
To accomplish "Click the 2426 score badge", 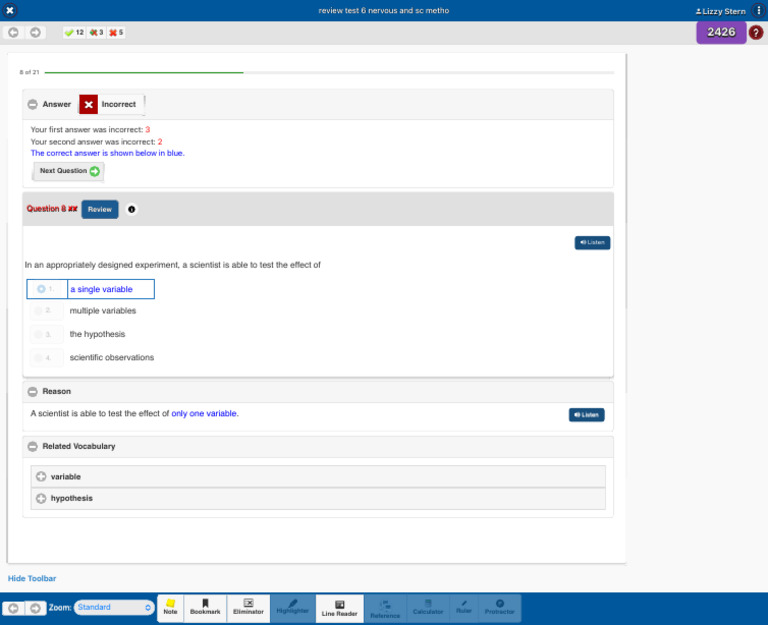I will (x=721, y=32).
